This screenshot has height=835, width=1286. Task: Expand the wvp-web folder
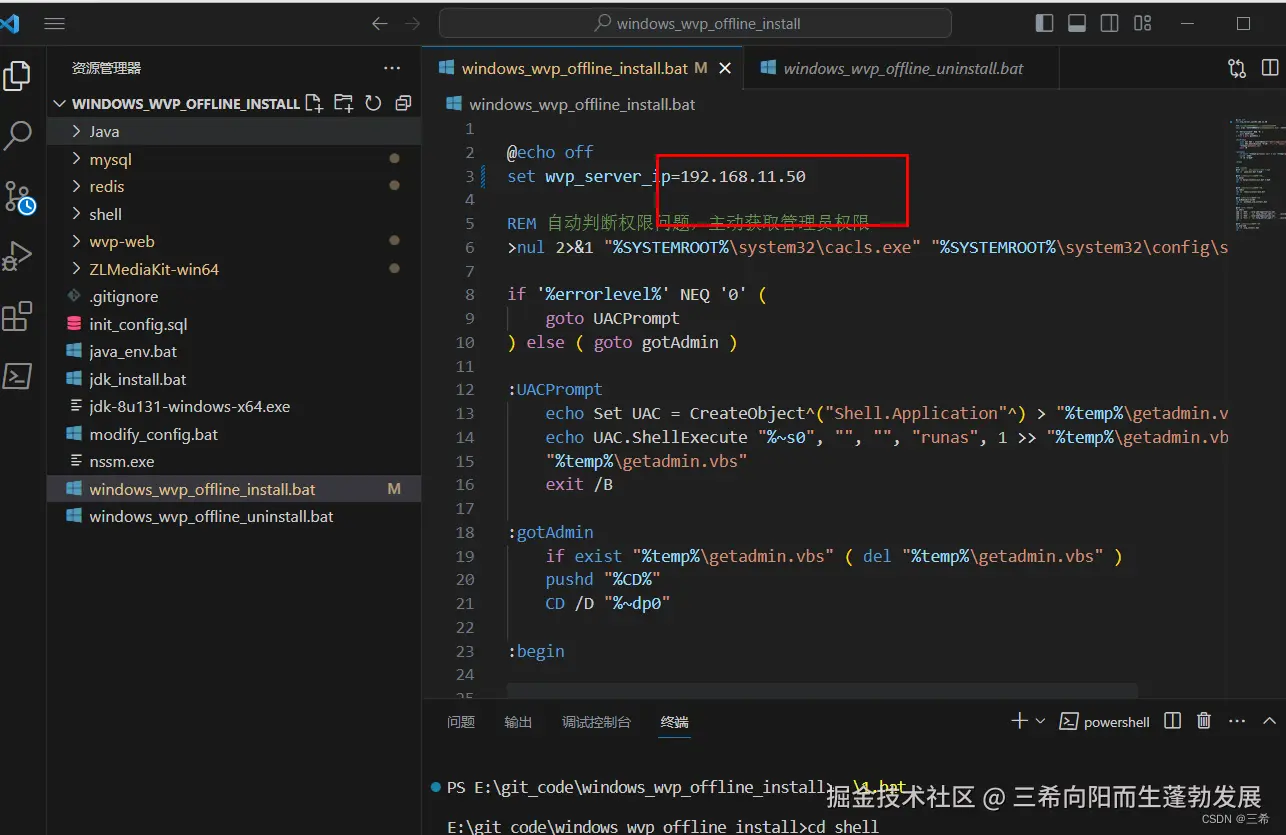point(234,241)
